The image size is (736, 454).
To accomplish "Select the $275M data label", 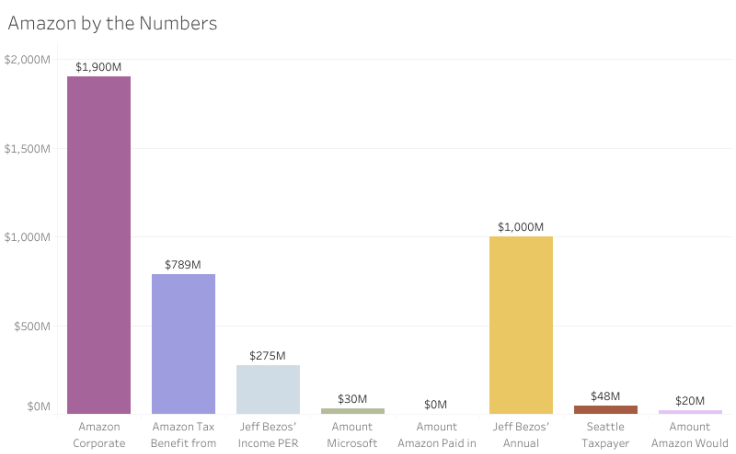I will click(x=268, y=356).
